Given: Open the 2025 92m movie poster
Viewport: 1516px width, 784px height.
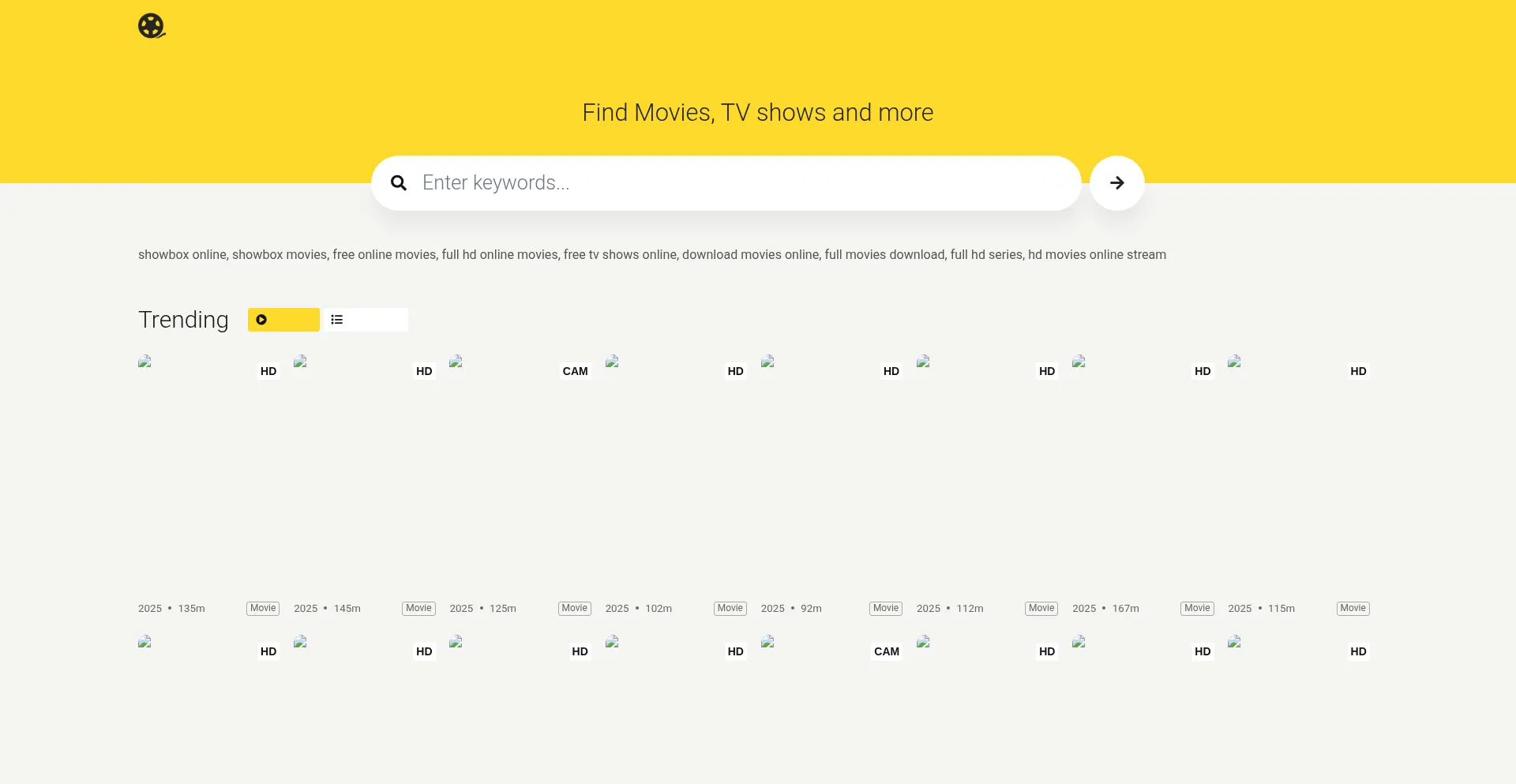Looking at the screenshot, I should tap(831, 474).
